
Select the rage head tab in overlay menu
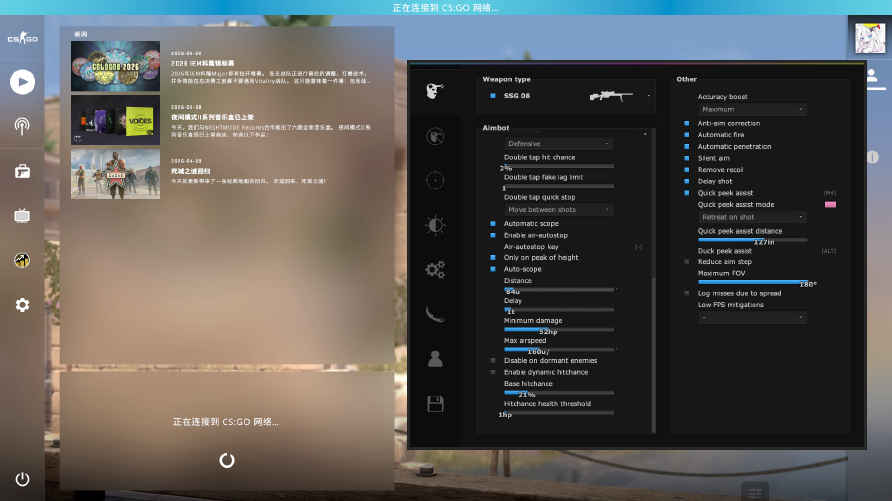(435, 90)
